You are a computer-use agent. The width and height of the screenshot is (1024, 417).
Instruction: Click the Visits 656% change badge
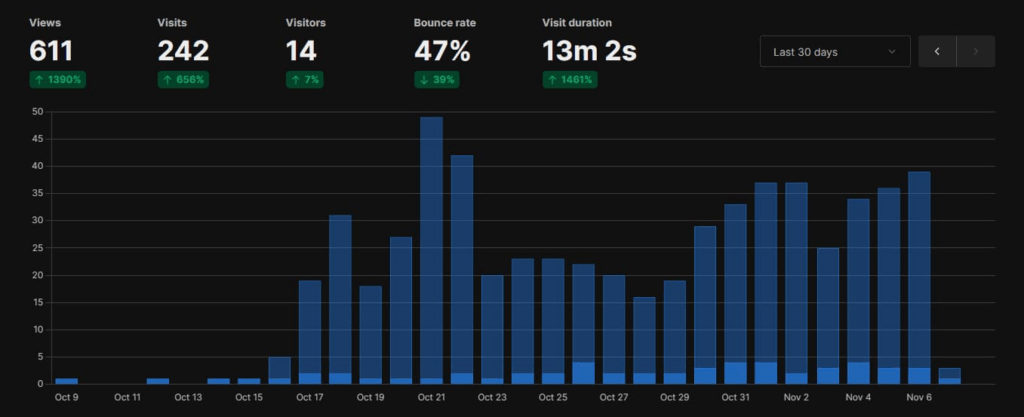[184, 79]
